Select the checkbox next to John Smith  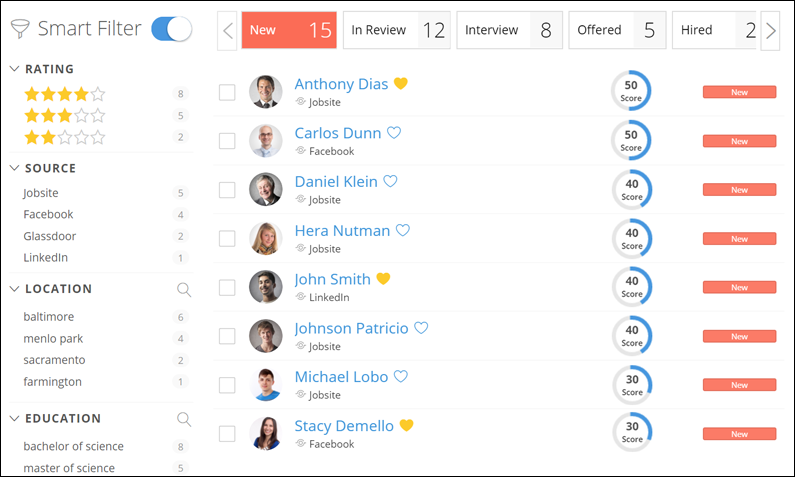point(227,288)
